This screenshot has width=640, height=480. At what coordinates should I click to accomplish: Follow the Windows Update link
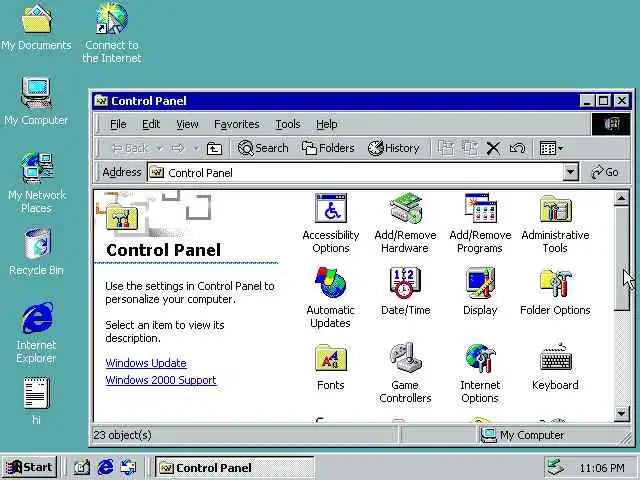(x=146, y=363)
